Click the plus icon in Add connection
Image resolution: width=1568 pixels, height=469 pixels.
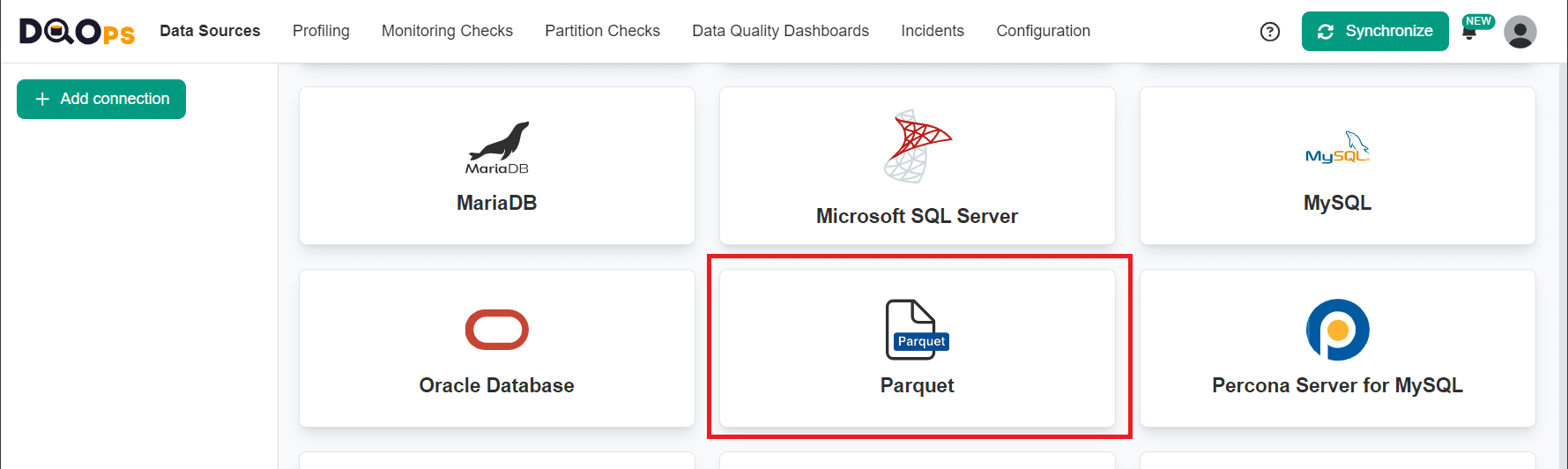coord(42,100)
